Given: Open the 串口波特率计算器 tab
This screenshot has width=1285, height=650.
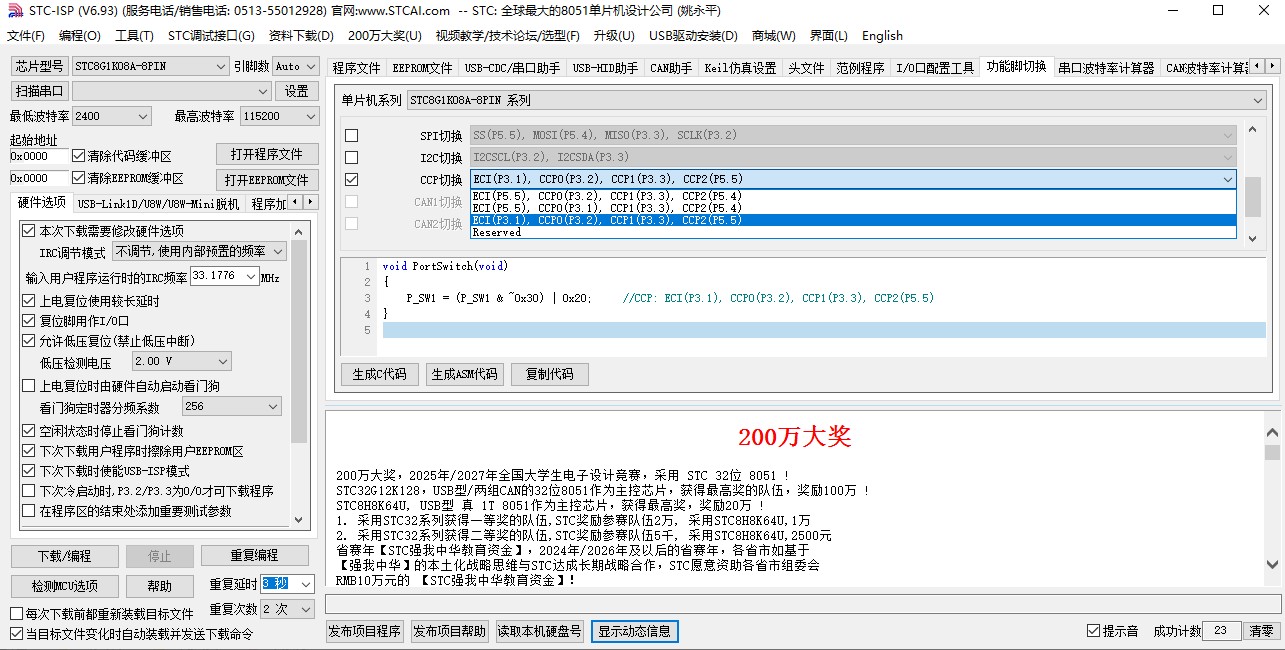Looking at the screenshot, I should click(x=1107, y=68).
